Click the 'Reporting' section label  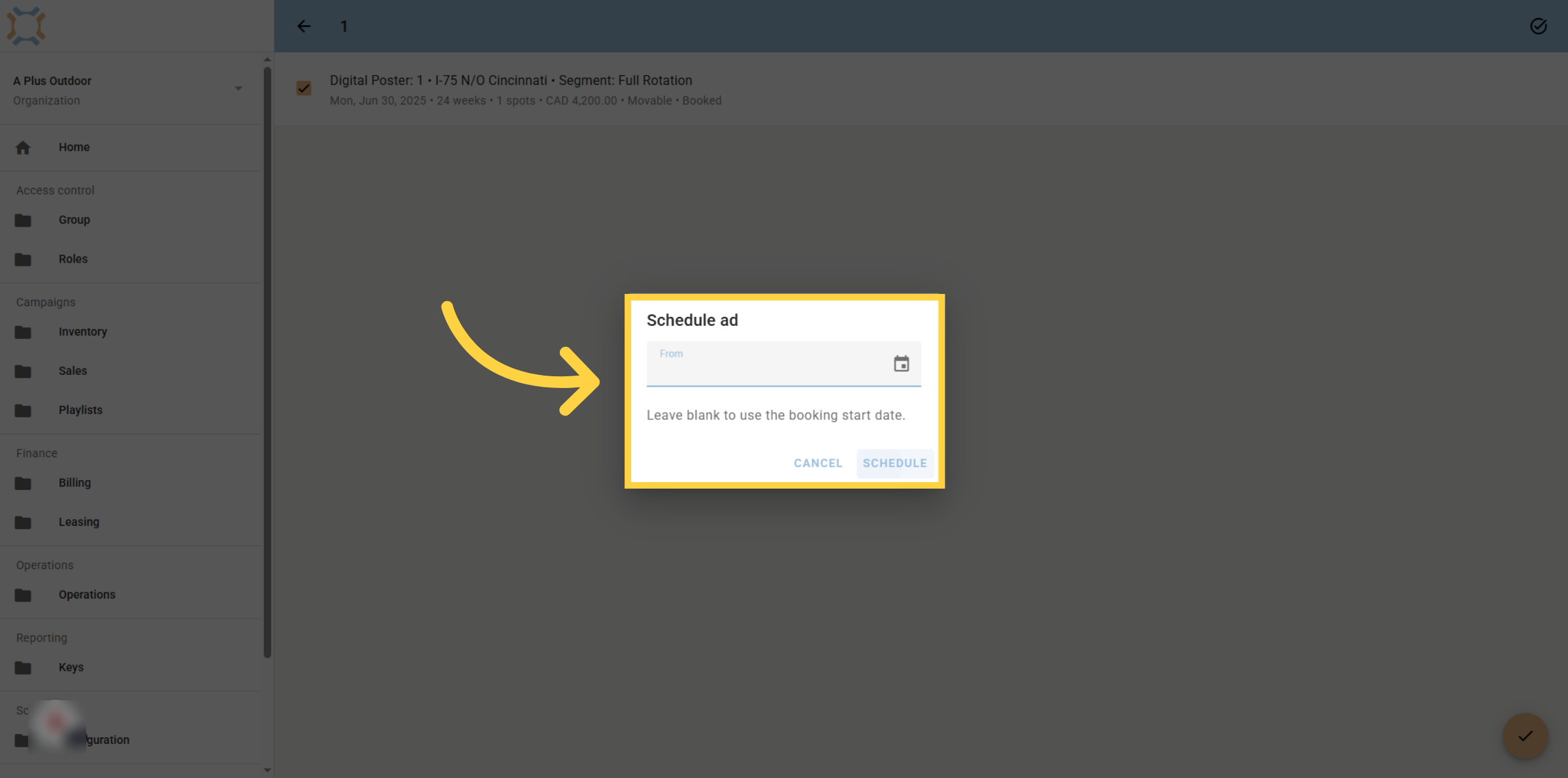pyautogui.click(x=42, y=638)
